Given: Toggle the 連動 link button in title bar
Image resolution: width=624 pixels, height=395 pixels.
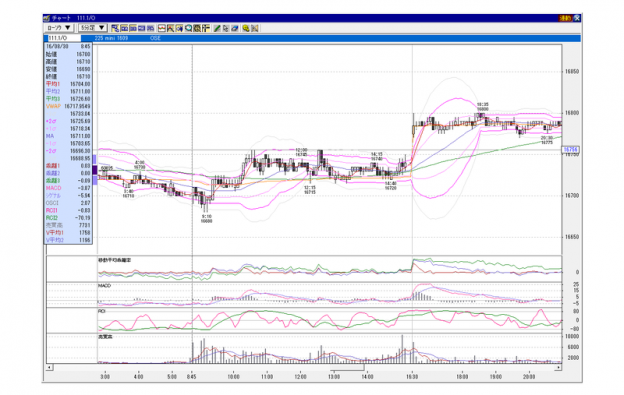Looking at the screenshot, I should 565,18.
